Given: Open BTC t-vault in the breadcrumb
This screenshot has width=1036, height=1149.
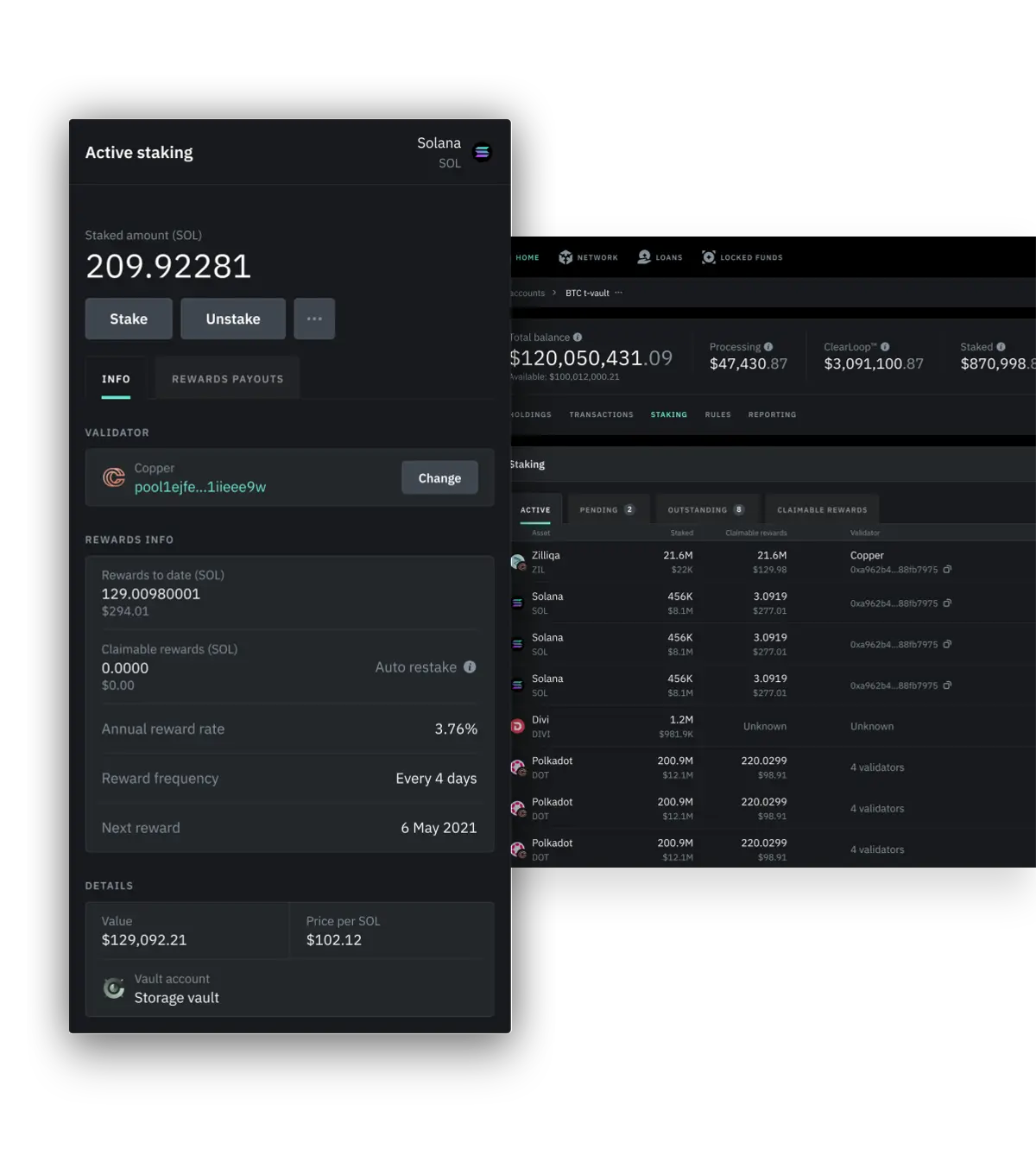Looking at the screenshot, I should [x=587, y=294].
